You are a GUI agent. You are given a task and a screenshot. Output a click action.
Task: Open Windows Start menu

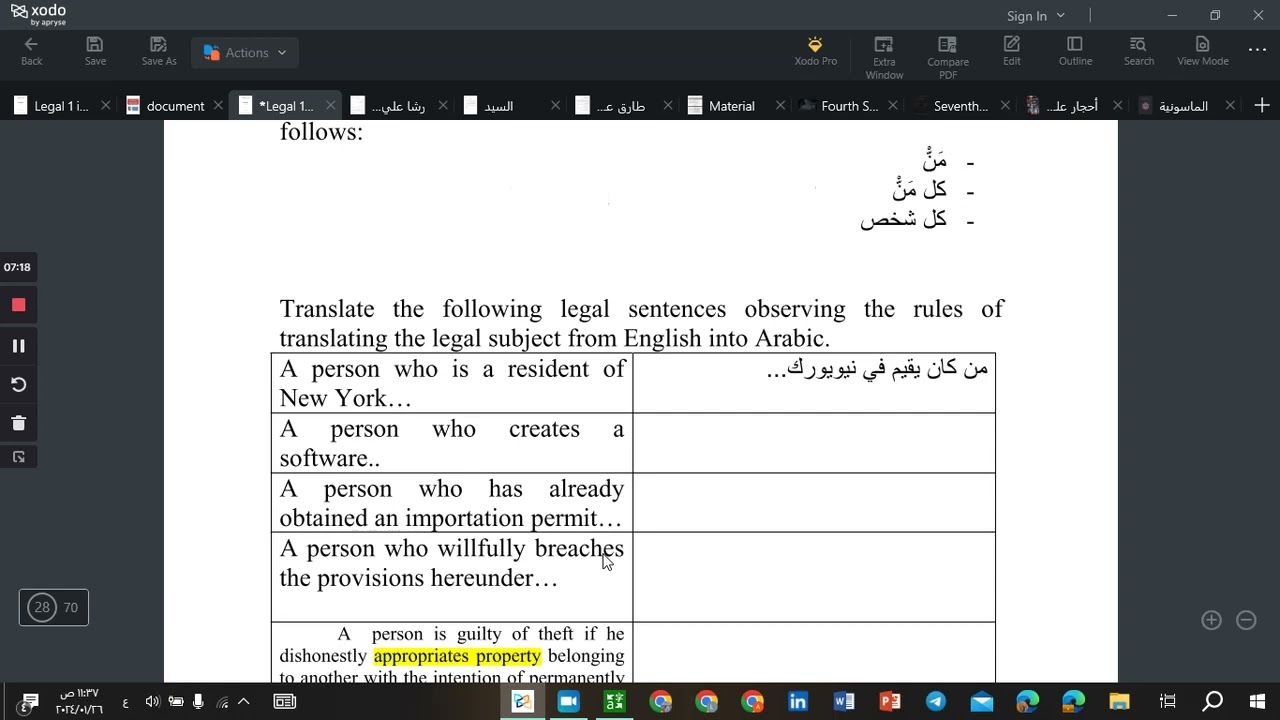pyautogui.click(x=1258, y=701)
